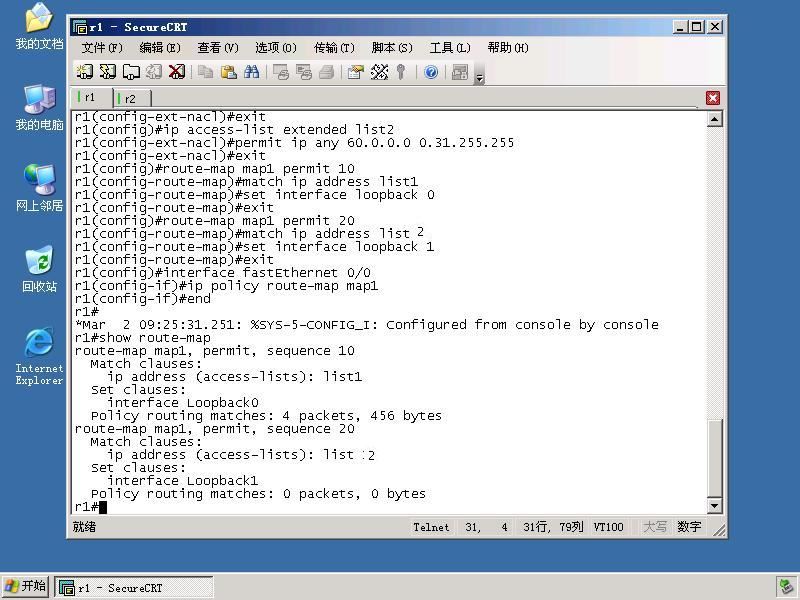Viewport: 800px width, 600px height.
Task: Click the Copy toolbar icon
Action: click(x=206, y=72)
